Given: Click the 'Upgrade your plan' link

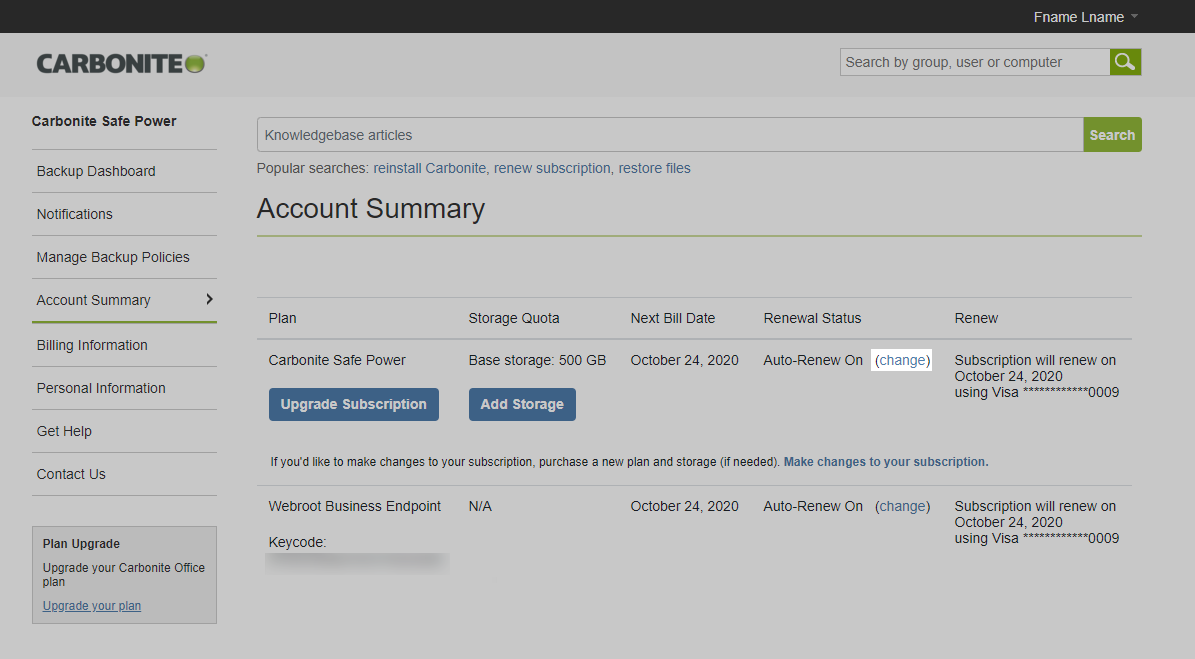Looking at the screenshot, I should pyautogui.click(x=92, y=606).
